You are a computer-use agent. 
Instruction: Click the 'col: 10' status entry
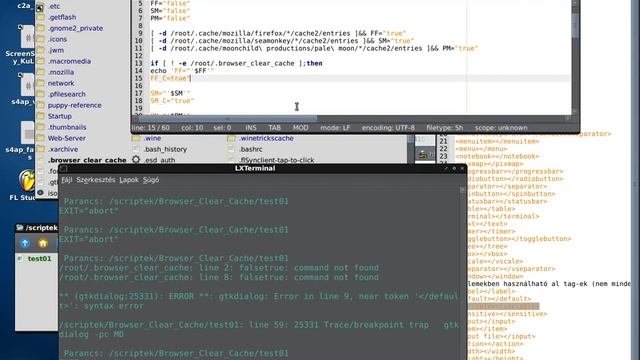coord(192,128)
